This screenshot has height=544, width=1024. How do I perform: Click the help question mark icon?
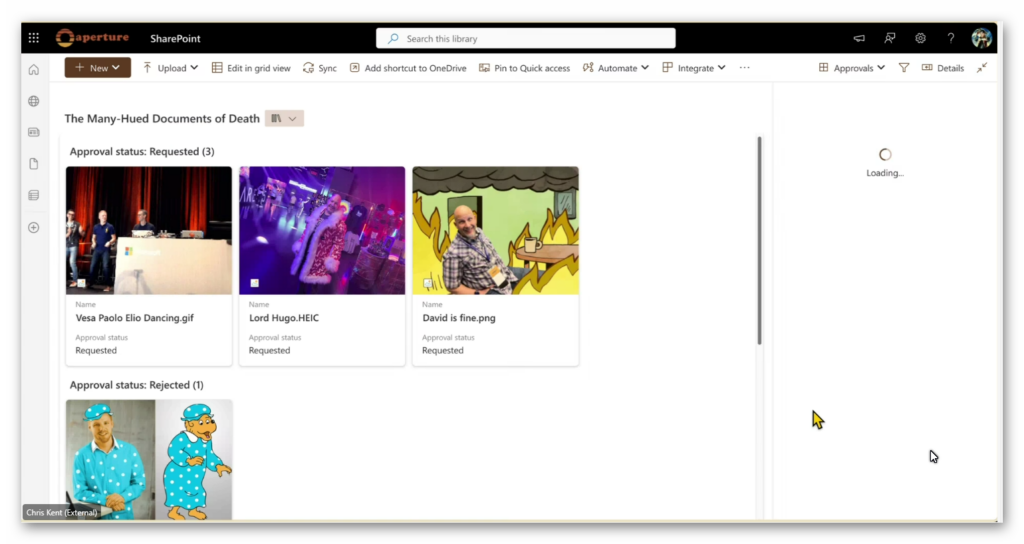pyautogui.click(x=950, y=38)
